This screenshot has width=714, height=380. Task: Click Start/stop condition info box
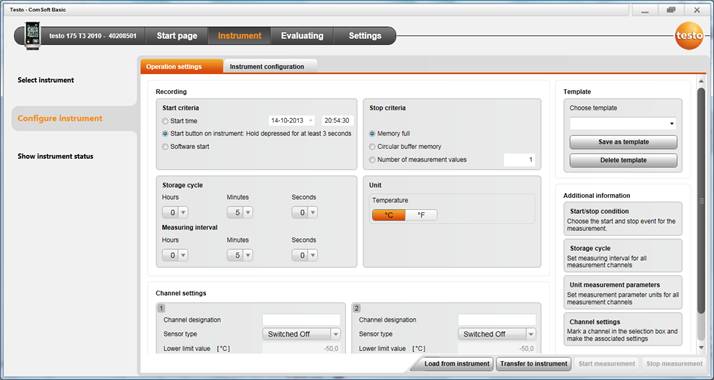point(623,219)
